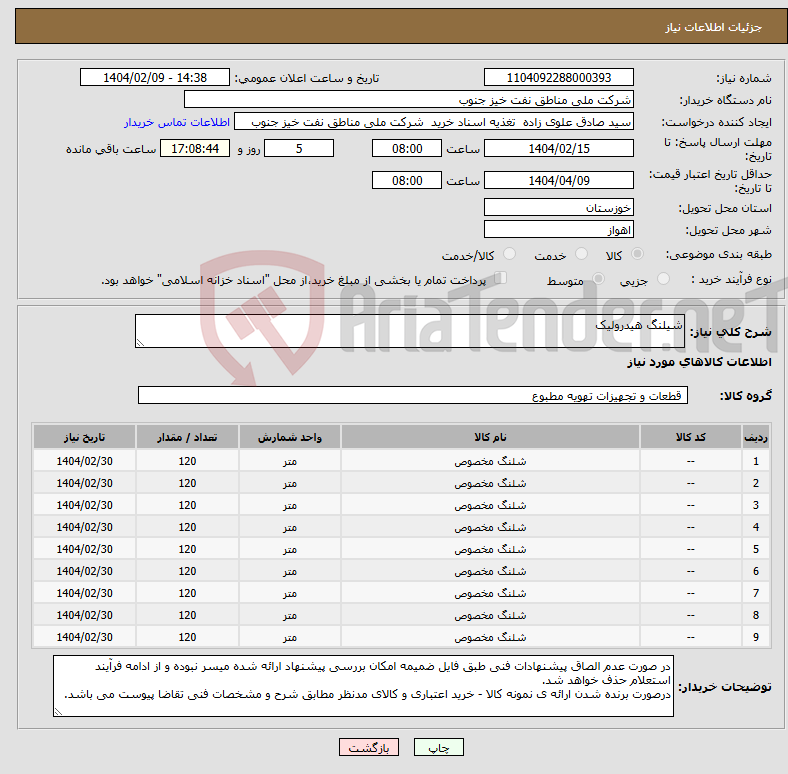Viewport: 788px width, 774px height.
Task: Open the اطلاعات تماس خریدار link
Action: 177,122
